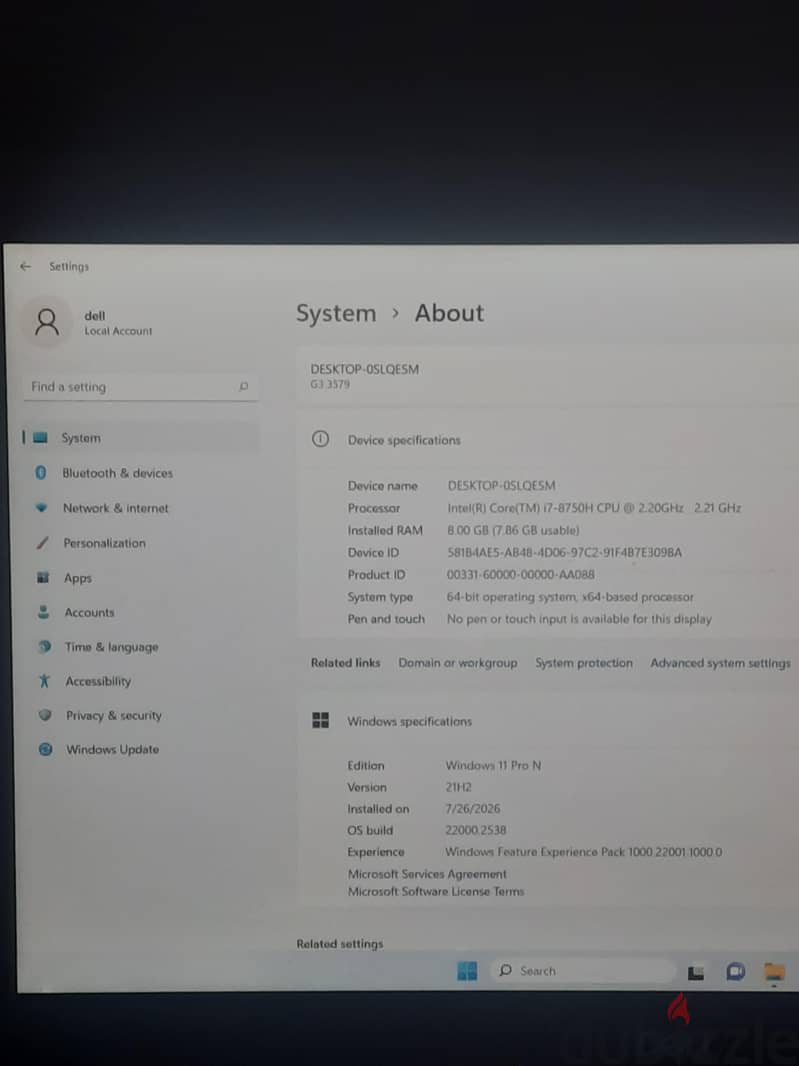Image resolution: width=799 pixels, height=1066 pixels.
Task: Collapse the Device specifications section
Action: coord(547,440)
